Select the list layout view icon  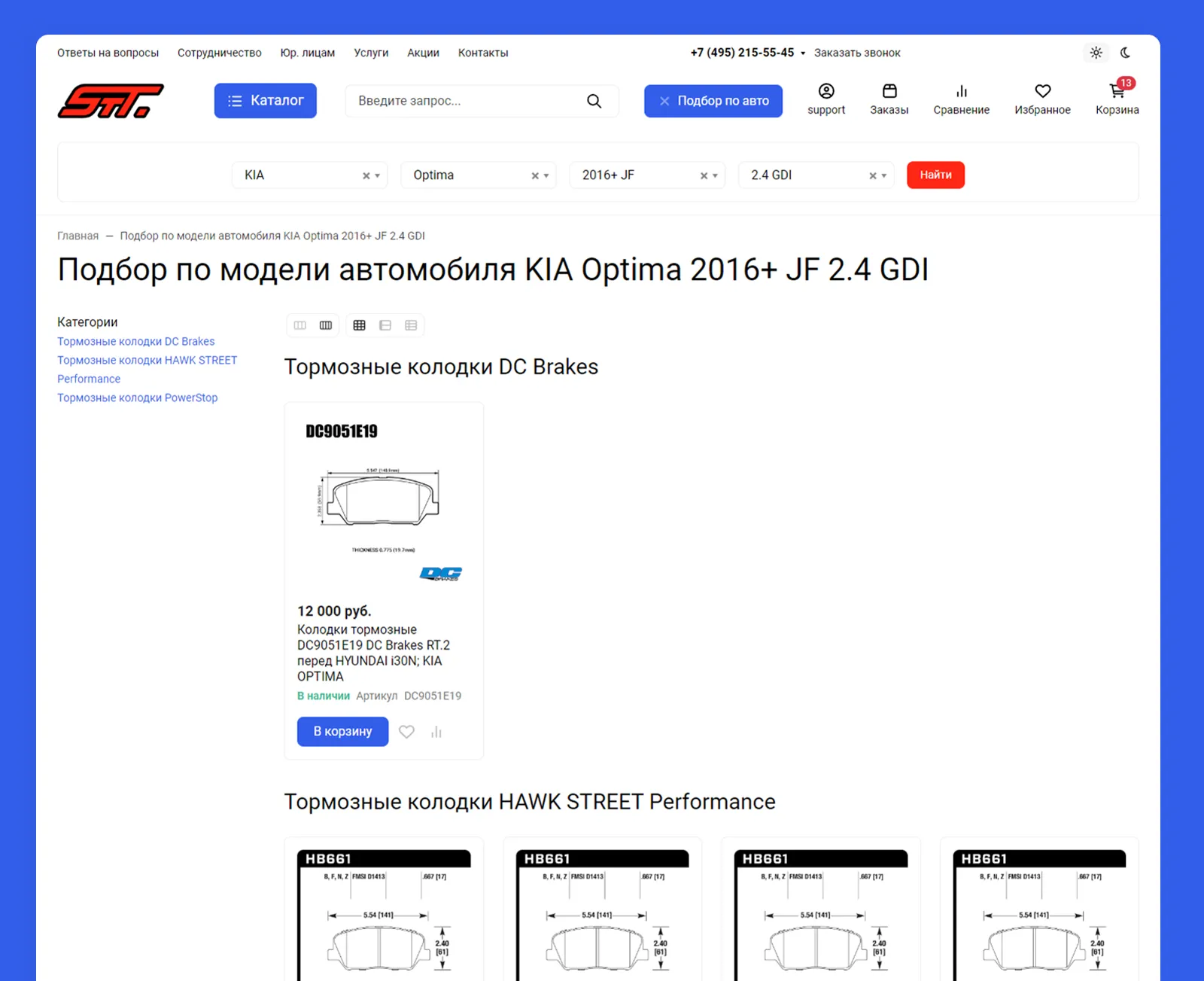[385, 325]
